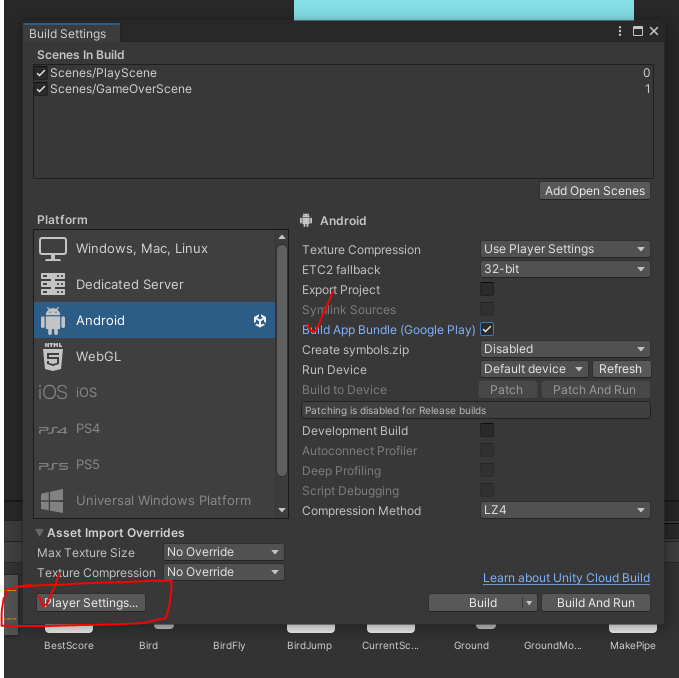Click the Patching is disabled for Release builds message
Screen dimensions: 679x678
475,410
